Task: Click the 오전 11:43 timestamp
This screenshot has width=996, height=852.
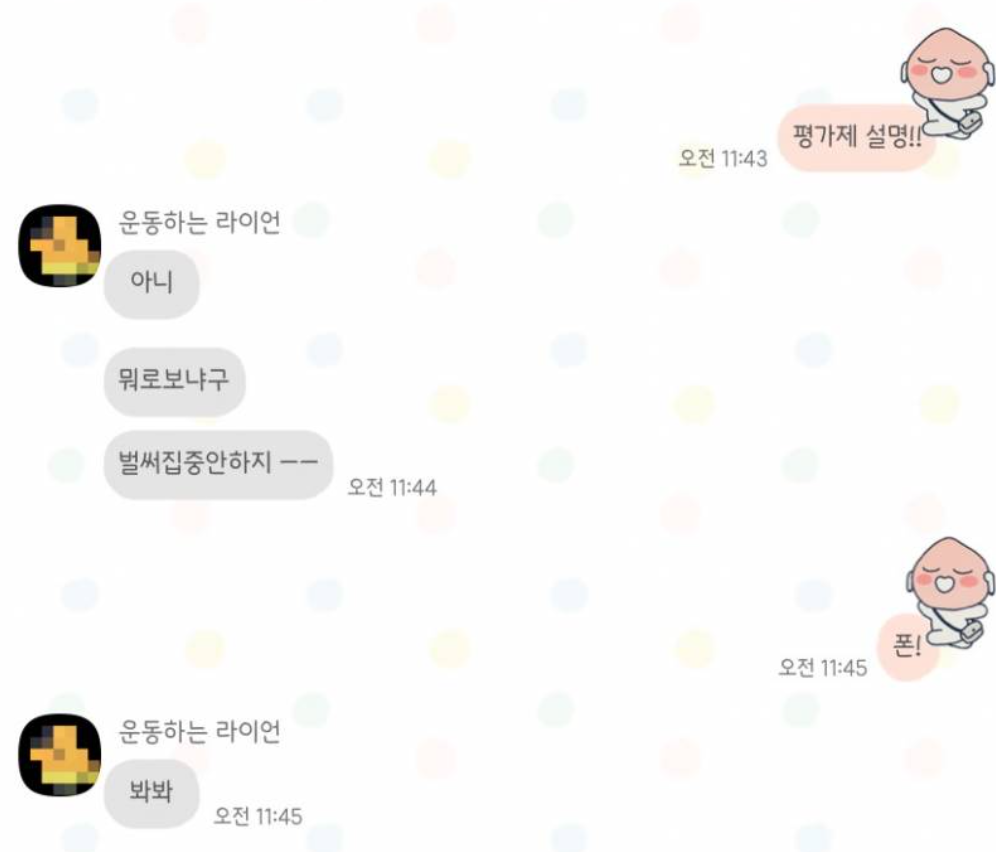Action: [x=723, y=158]
